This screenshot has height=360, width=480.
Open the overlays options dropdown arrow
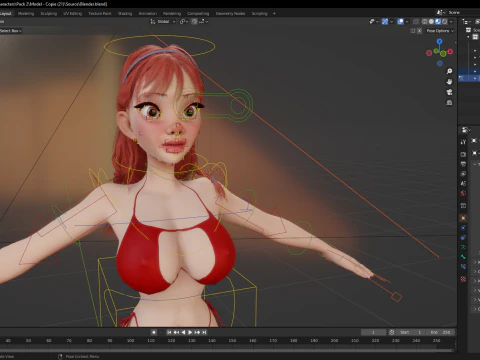pos(407,22)
